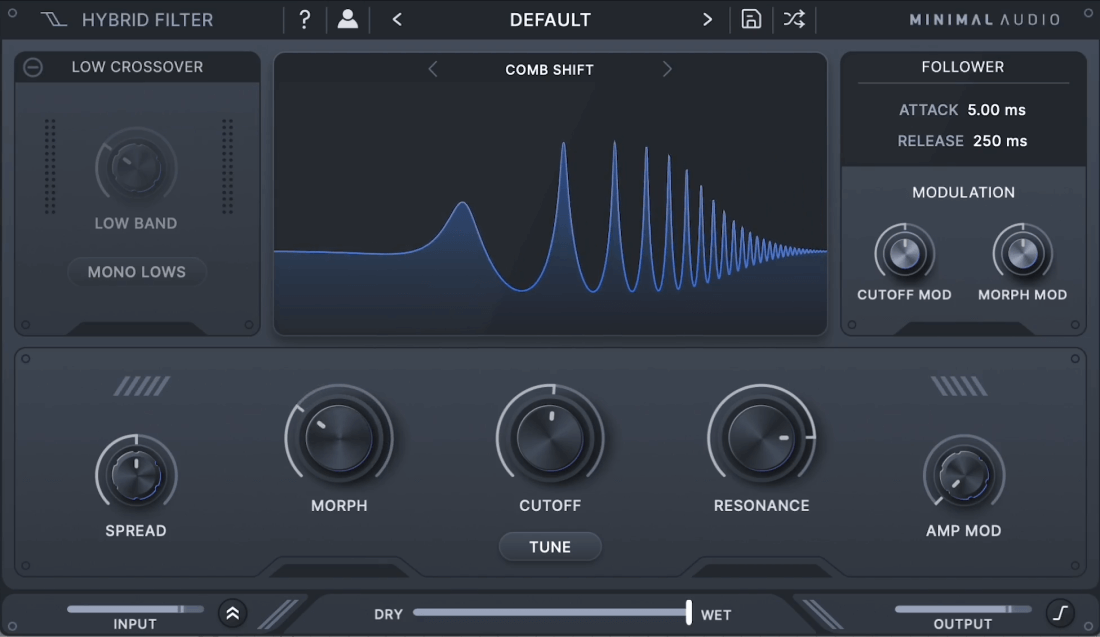Open the Comb Shift filter type menu
The image size is (1100, 637).
coord(549,69)
